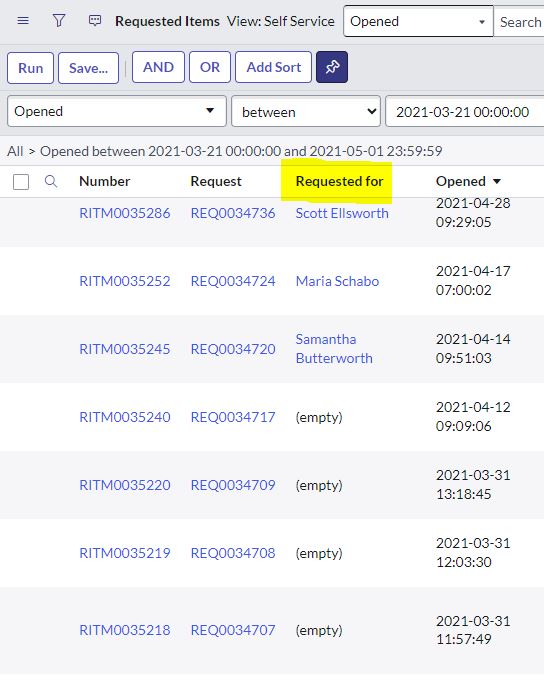Click the Save... filter button
Screen dimensions: 544x686
click(x=88, y=67)
